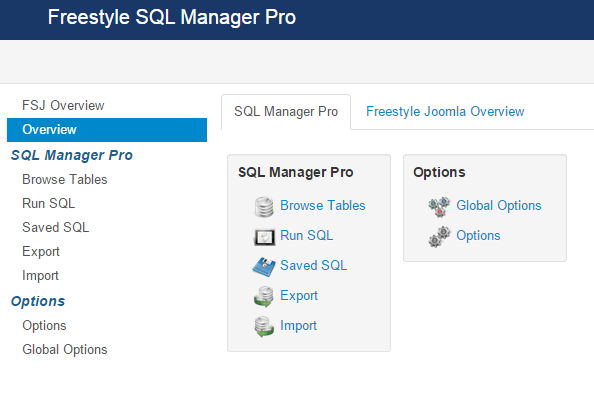Select the SQL Manager Pro tab
This screenshot has width=594, height=402.
pyautogui.click(x=286, y=112)
